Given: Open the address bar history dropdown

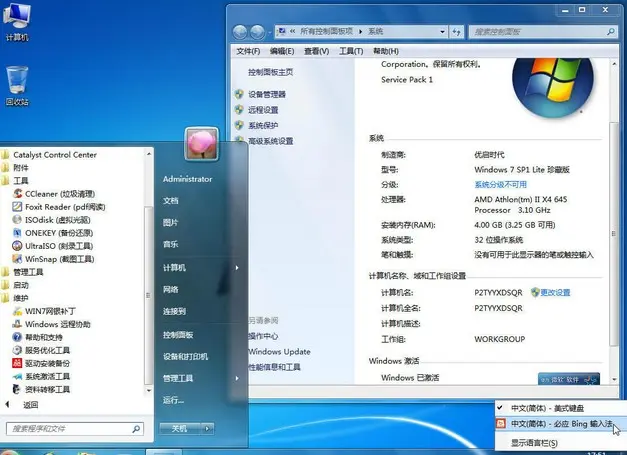Looking at the screenshot, I should (442, 32).
